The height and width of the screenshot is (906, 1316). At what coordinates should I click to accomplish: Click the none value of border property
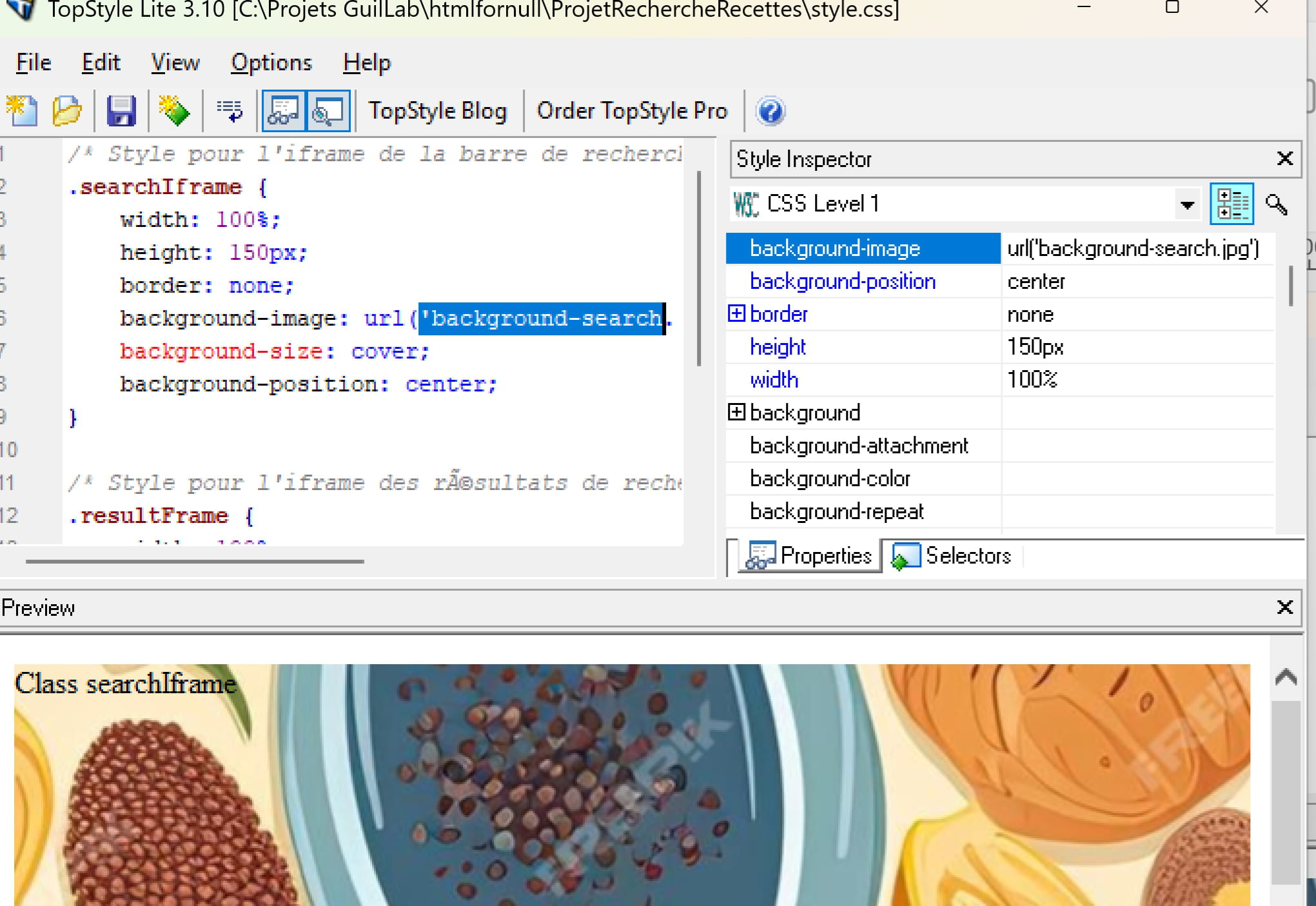point(1138,314)
